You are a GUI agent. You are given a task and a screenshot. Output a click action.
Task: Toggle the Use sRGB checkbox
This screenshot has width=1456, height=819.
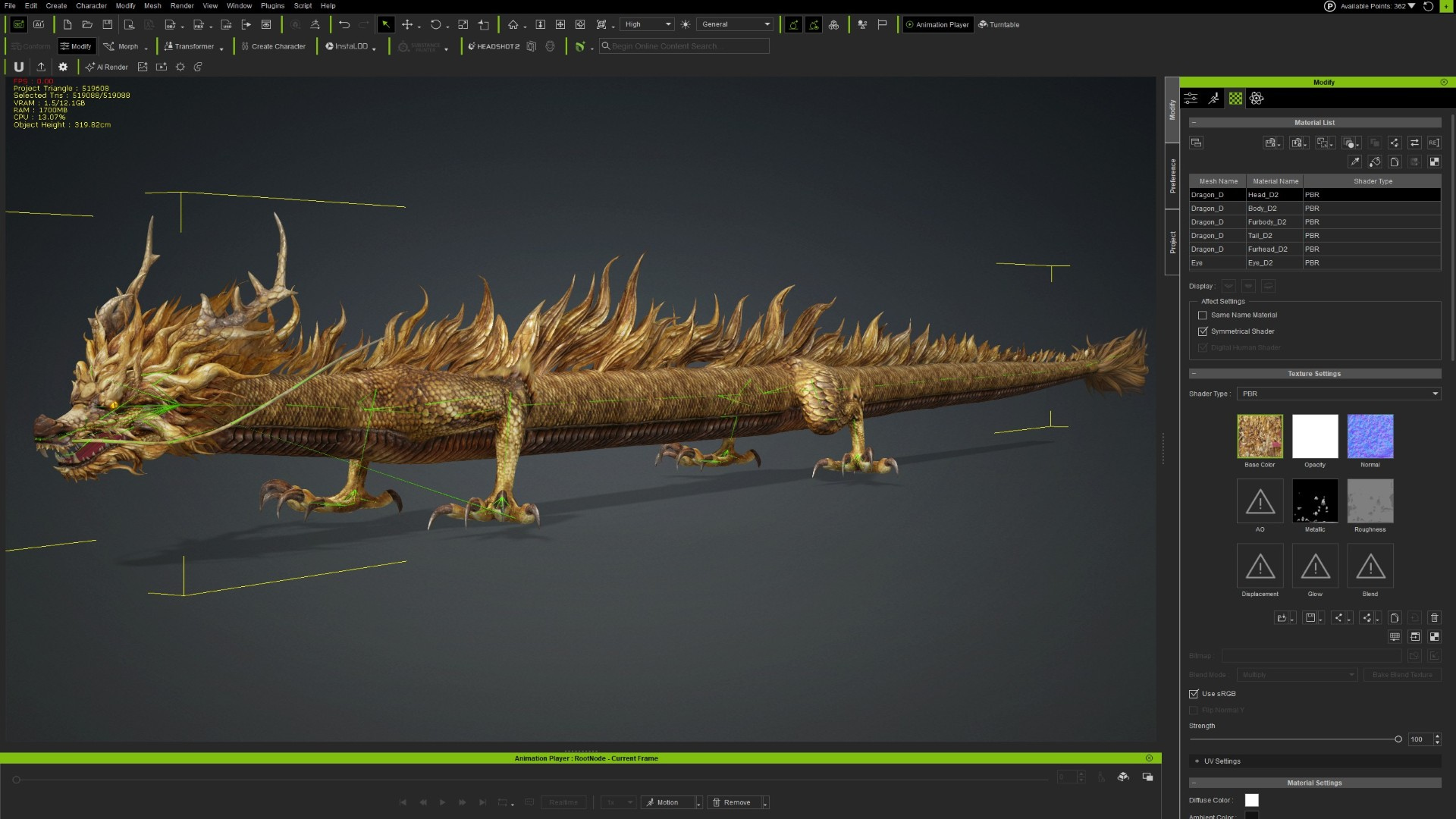(1194, 694)
